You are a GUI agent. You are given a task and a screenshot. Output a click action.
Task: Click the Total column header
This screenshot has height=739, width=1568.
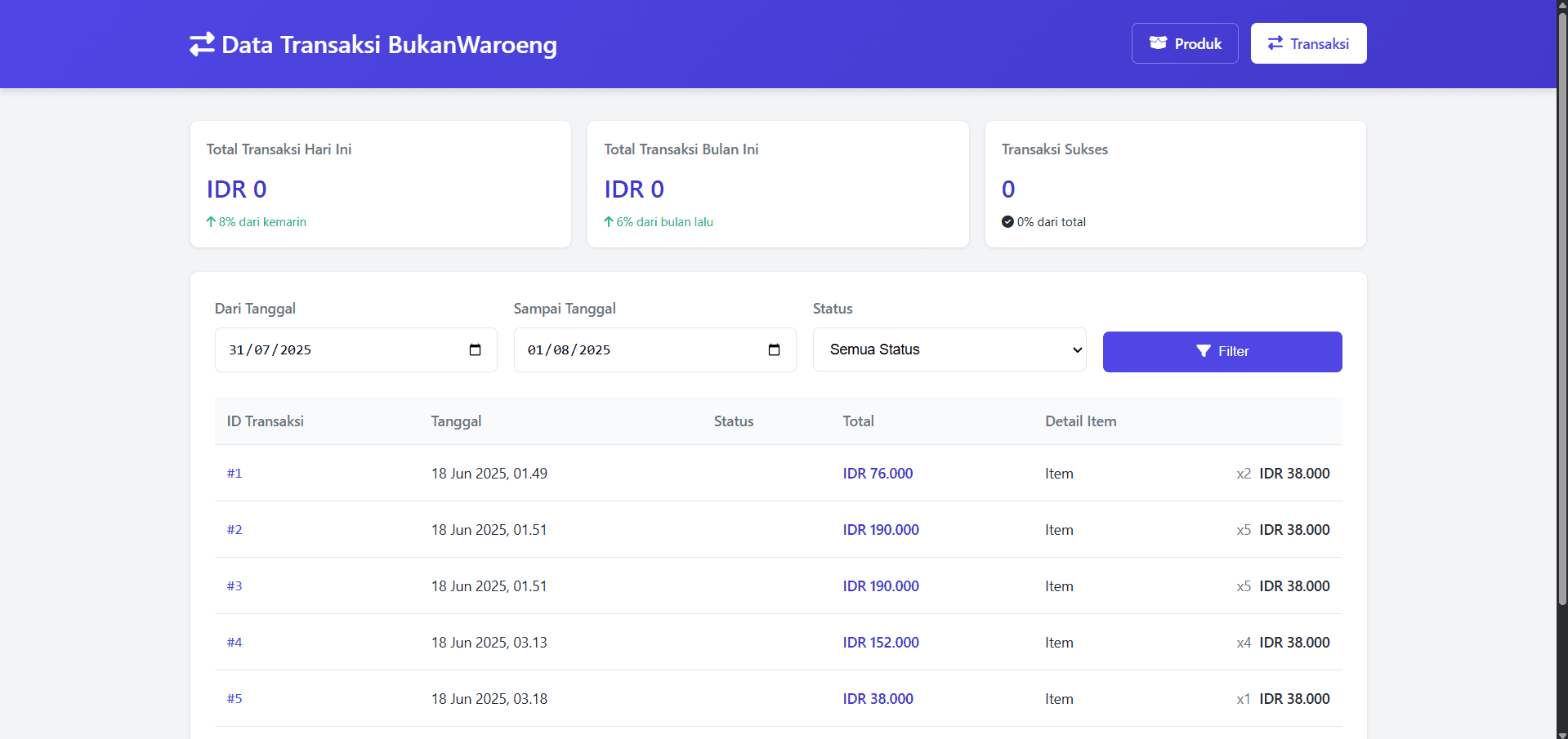858,421
